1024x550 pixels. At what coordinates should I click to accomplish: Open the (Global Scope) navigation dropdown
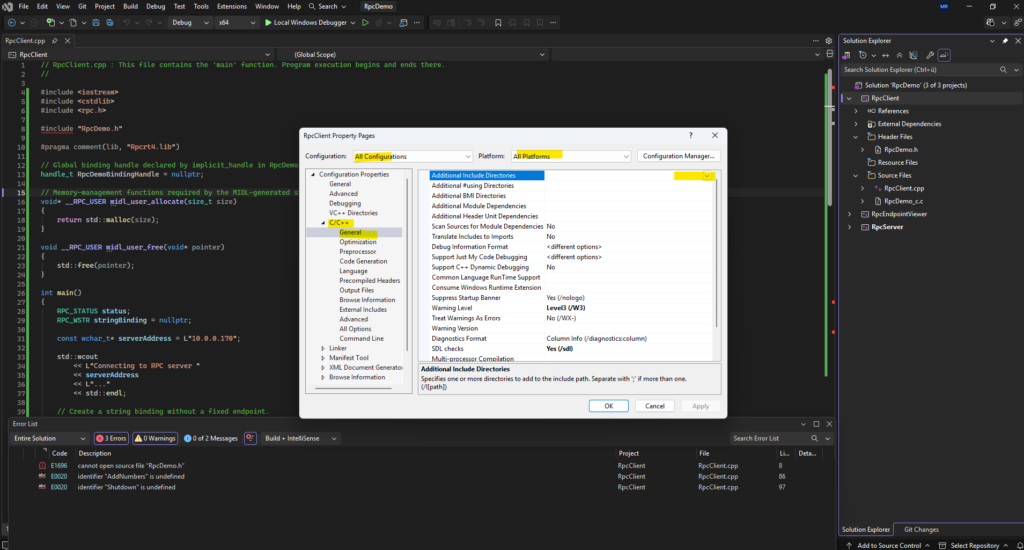413,54
